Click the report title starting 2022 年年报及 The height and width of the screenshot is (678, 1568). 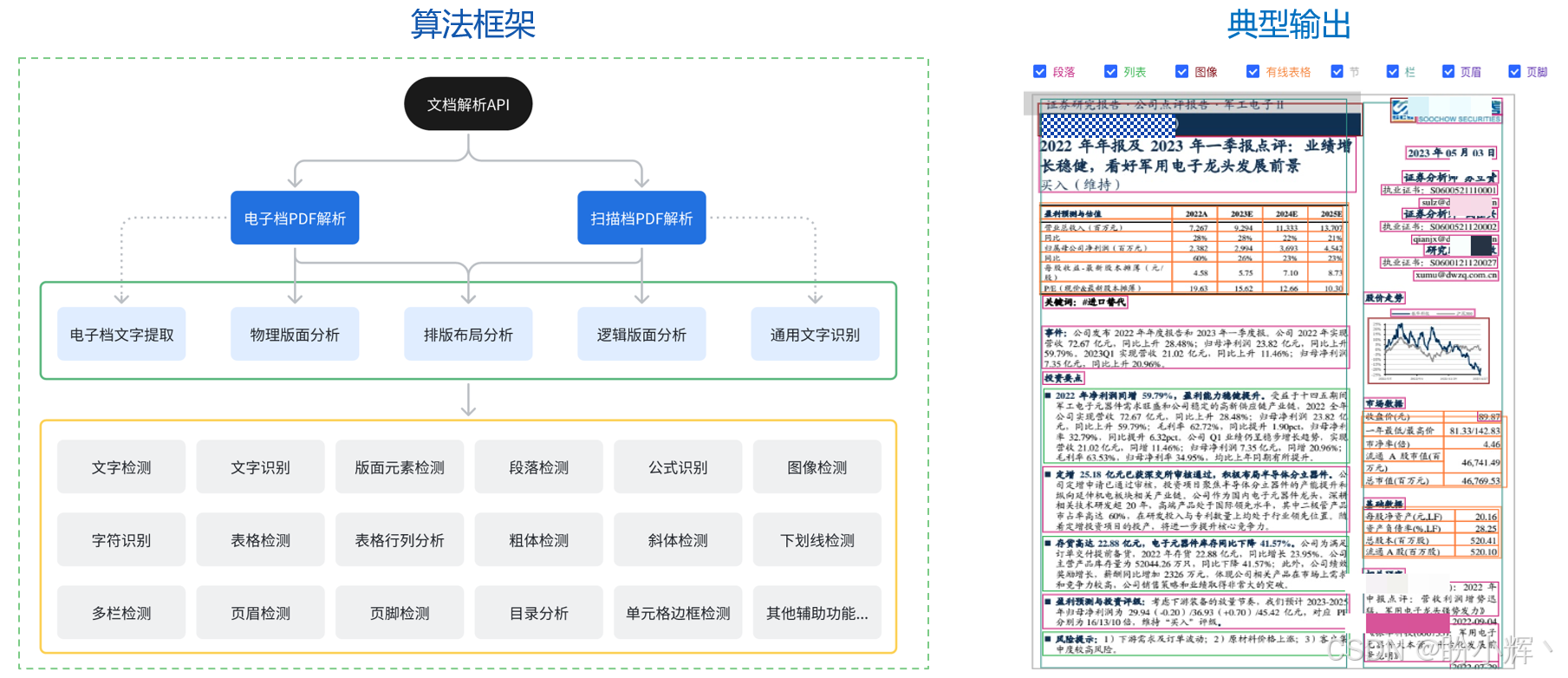pyautogui.click(x=1194, y=156)
